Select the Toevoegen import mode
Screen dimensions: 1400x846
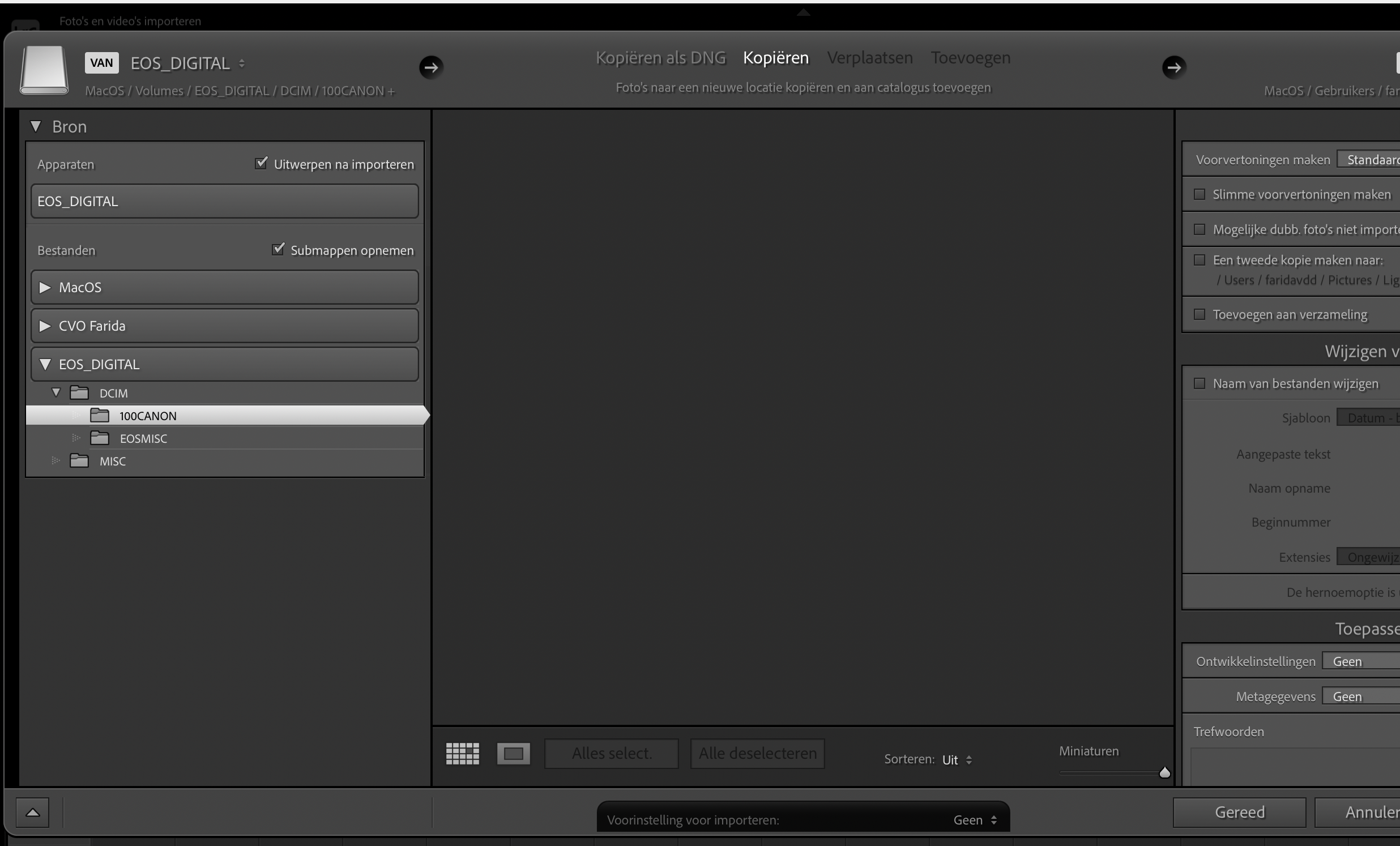(x=971, y=57)
